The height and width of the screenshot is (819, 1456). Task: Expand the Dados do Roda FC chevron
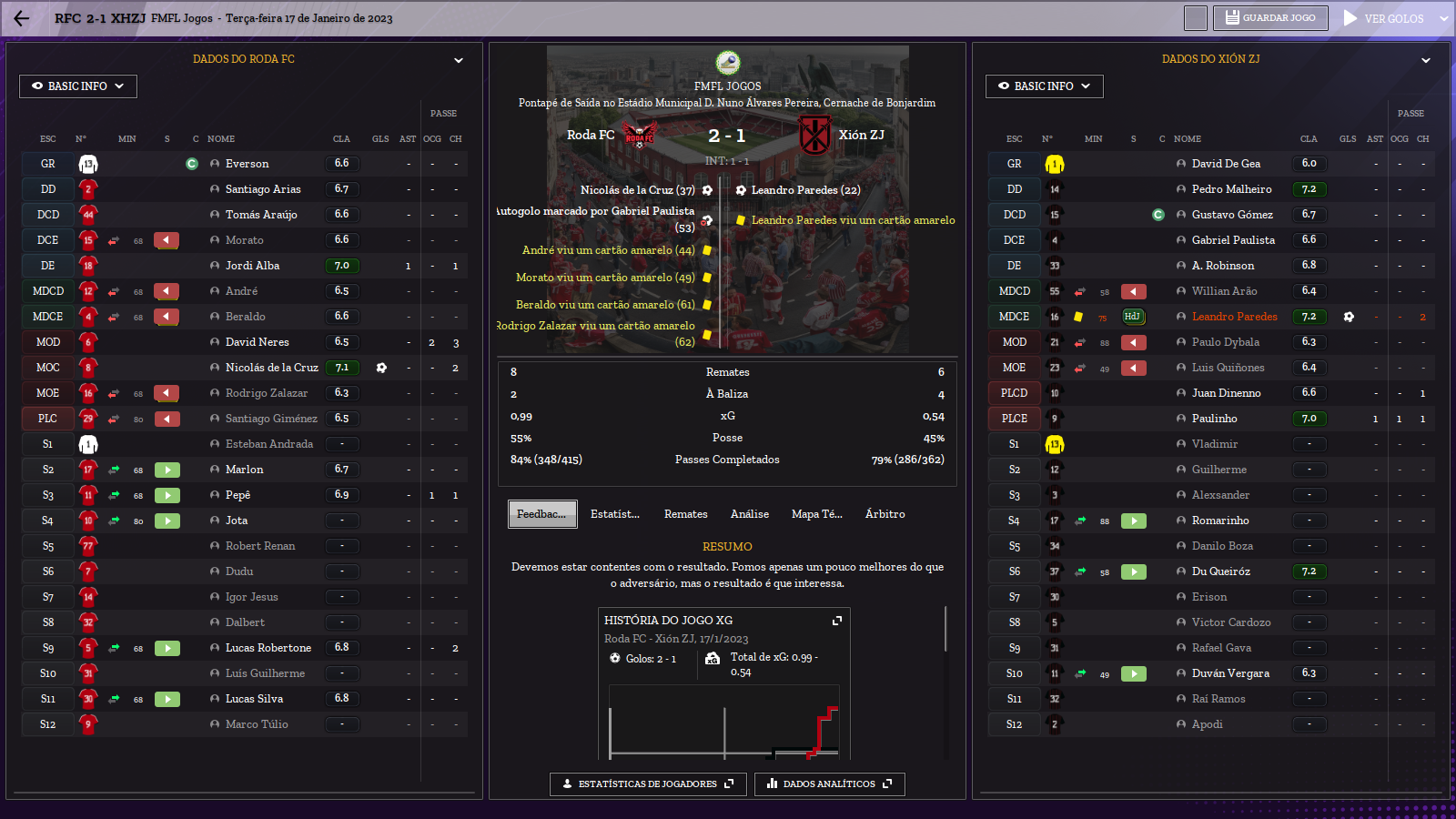[459, 60]
